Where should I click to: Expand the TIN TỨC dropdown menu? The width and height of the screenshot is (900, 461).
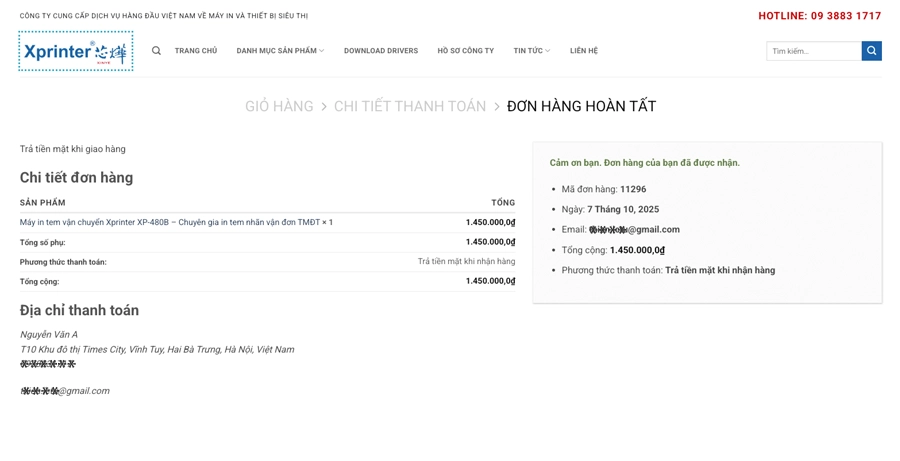pyautogui.click(x=531, y=51)
